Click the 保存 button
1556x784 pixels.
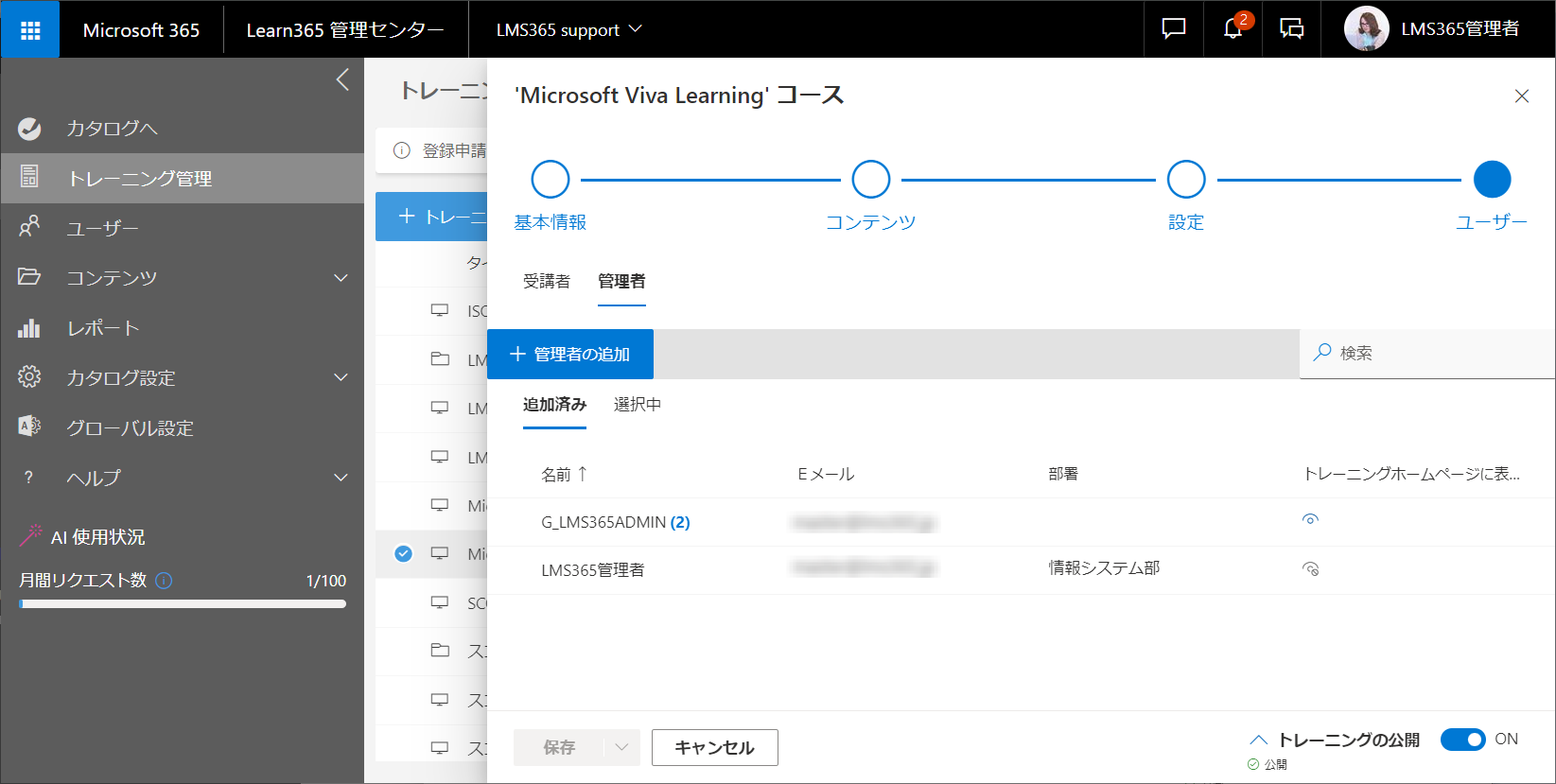coord(559,747)
